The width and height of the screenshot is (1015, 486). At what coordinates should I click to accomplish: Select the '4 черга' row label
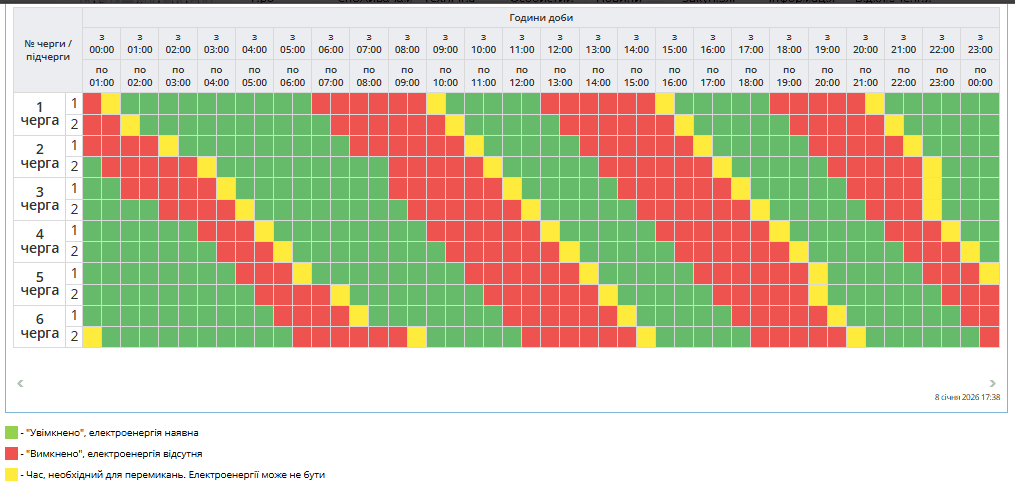[x=40, y=241]
